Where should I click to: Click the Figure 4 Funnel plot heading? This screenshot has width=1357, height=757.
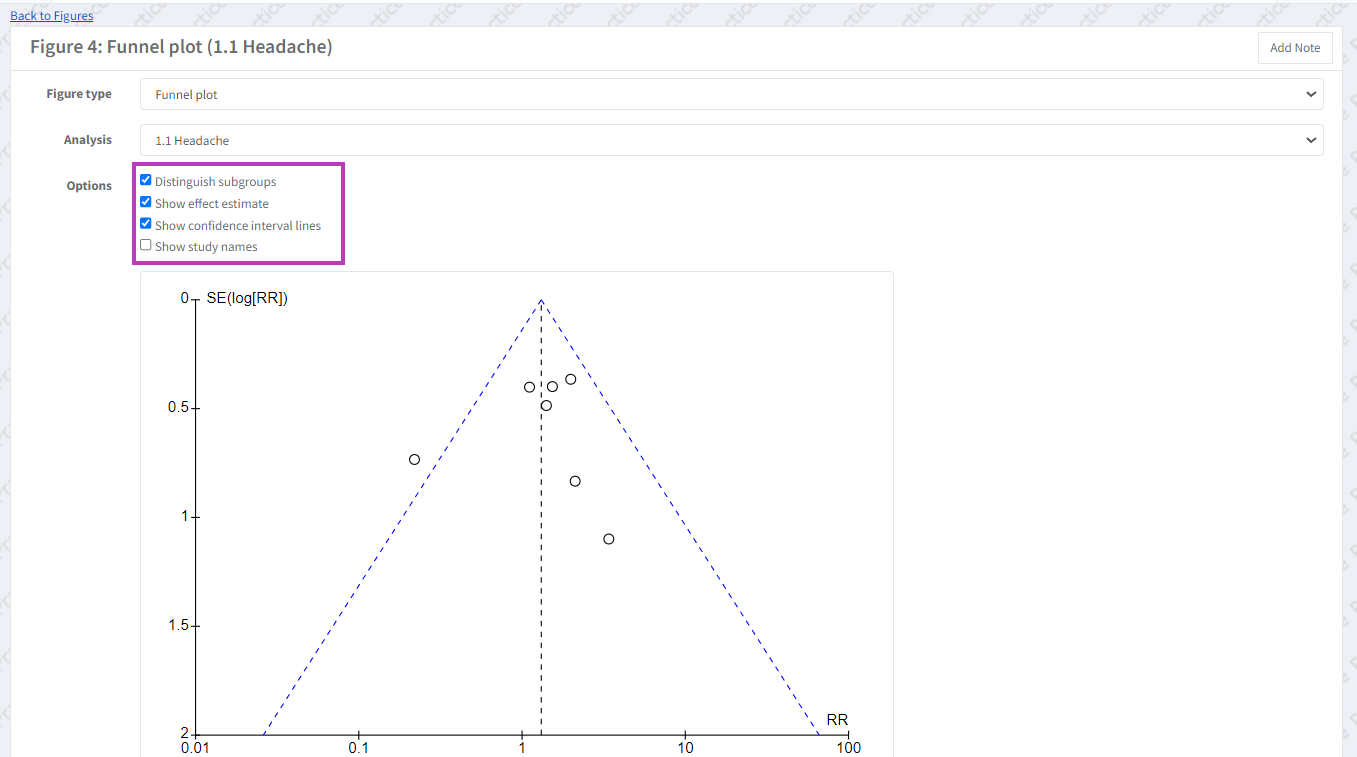coord(181,47)
